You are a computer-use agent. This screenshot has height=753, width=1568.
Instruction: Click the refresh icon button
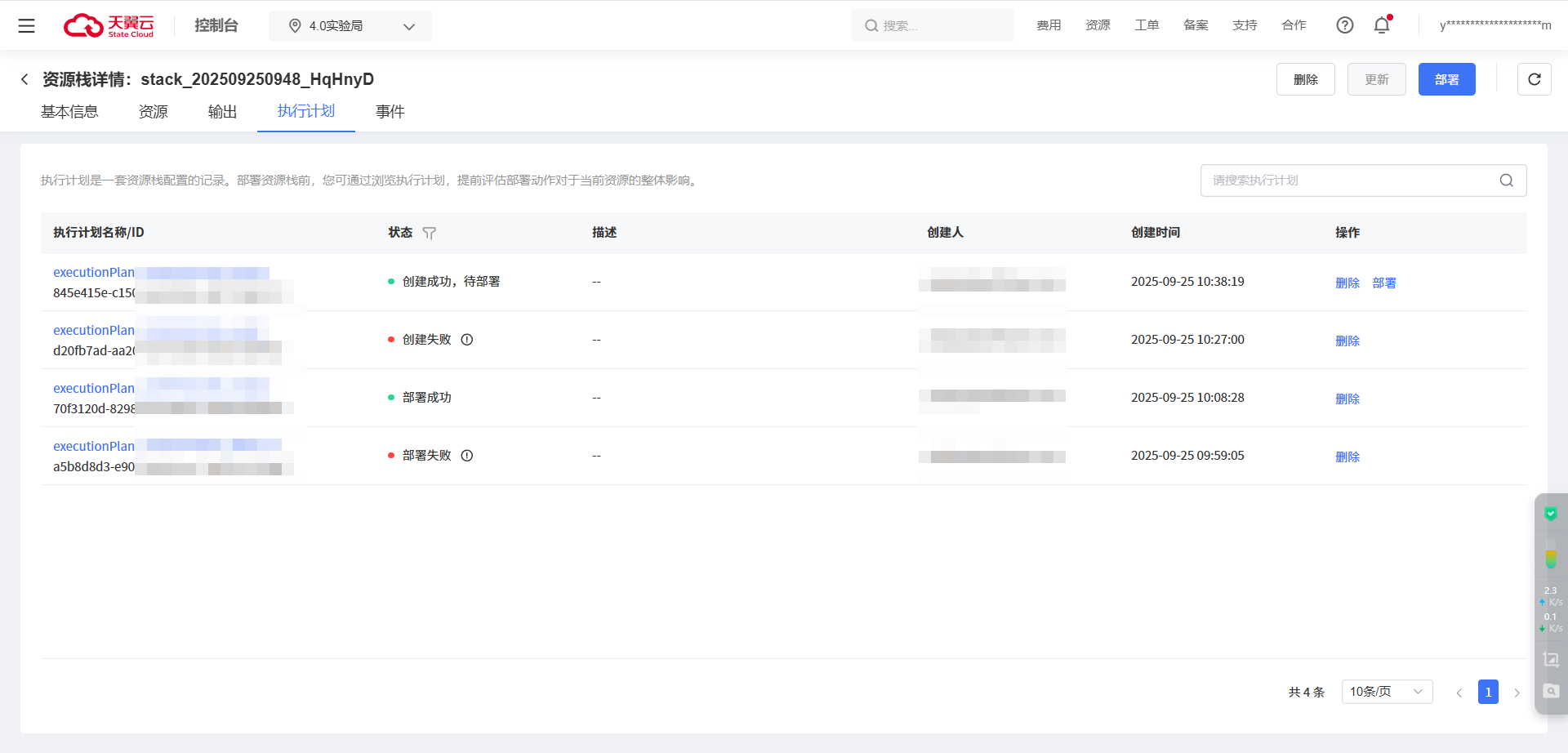[1534, 79]
